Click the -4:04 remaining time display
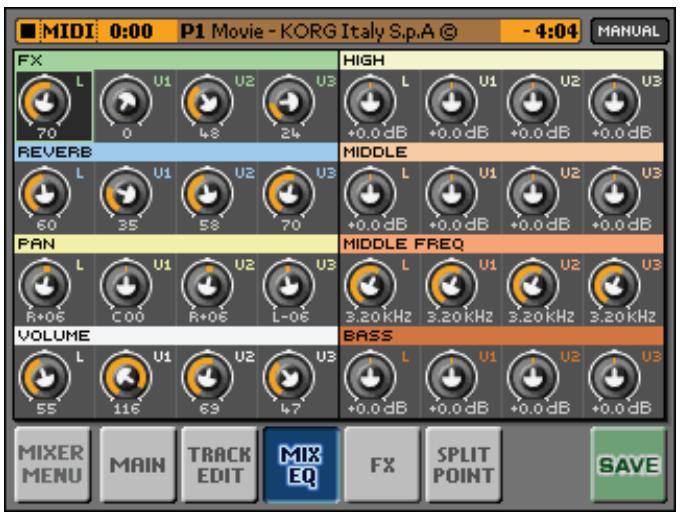Viewport: 682px width, 515px height. coord(550,31)
